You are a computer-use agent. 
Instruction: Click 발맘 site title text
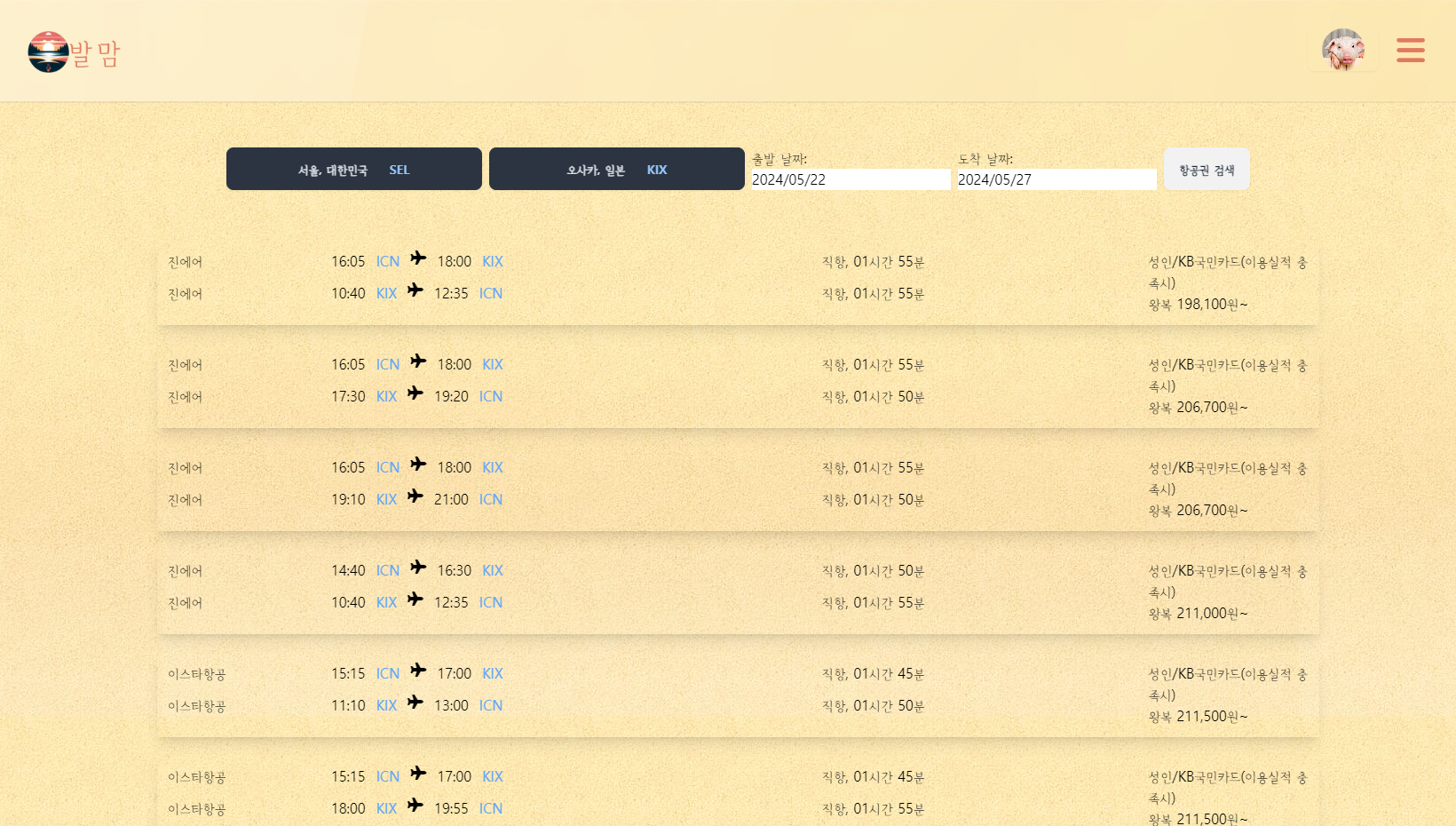(95, 53)
